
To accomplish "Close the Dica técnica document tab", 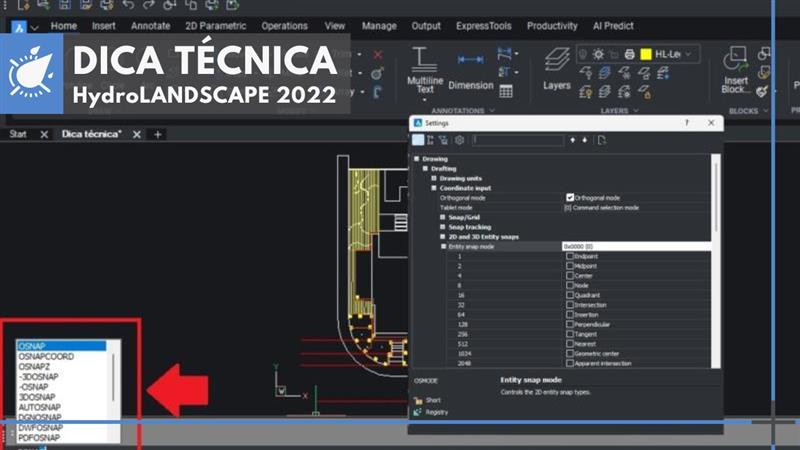I will [137, 134].
